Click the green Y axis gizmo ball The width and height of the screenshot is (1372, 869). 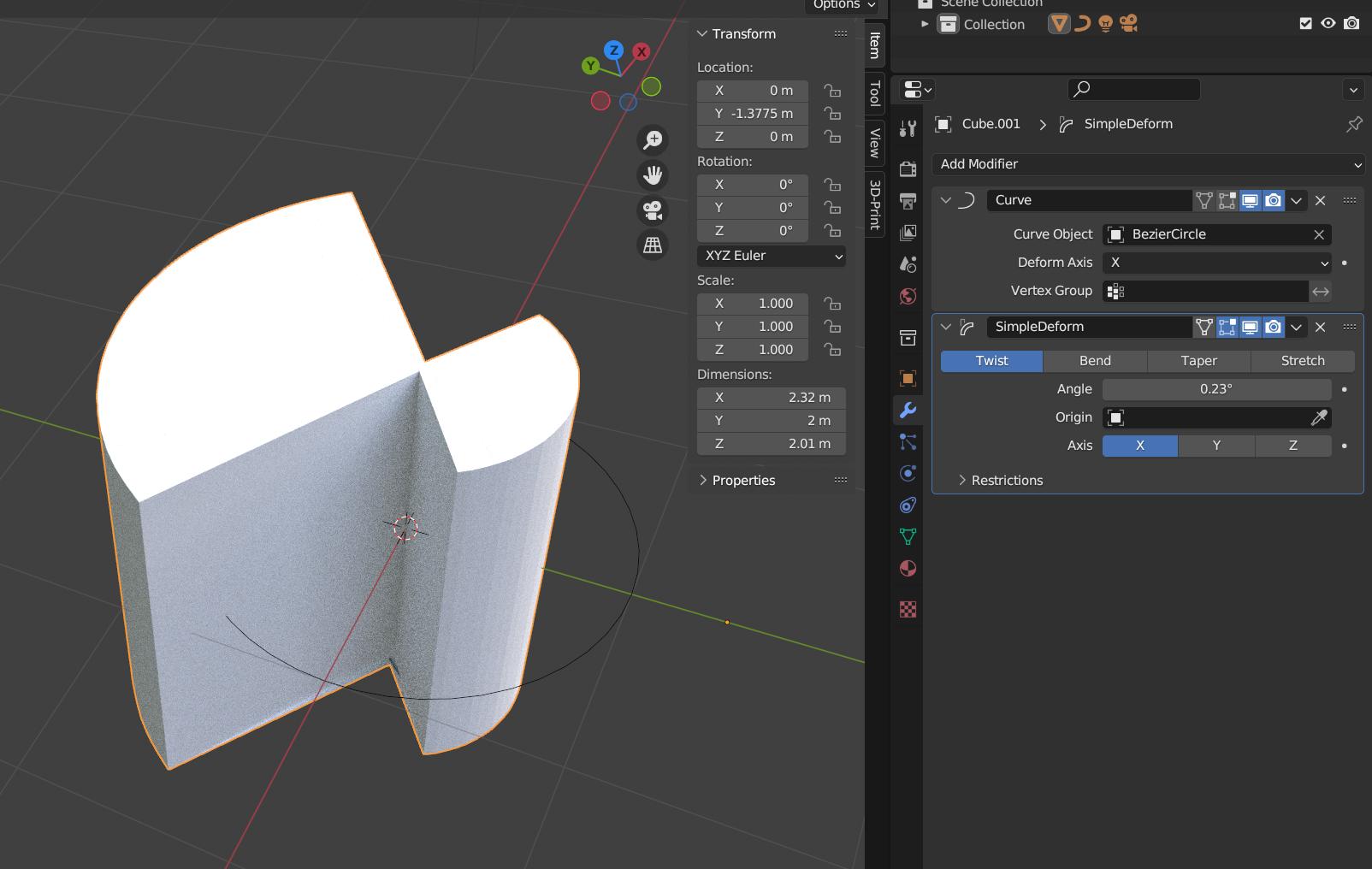pyautogui.click(x=590, y=65)
